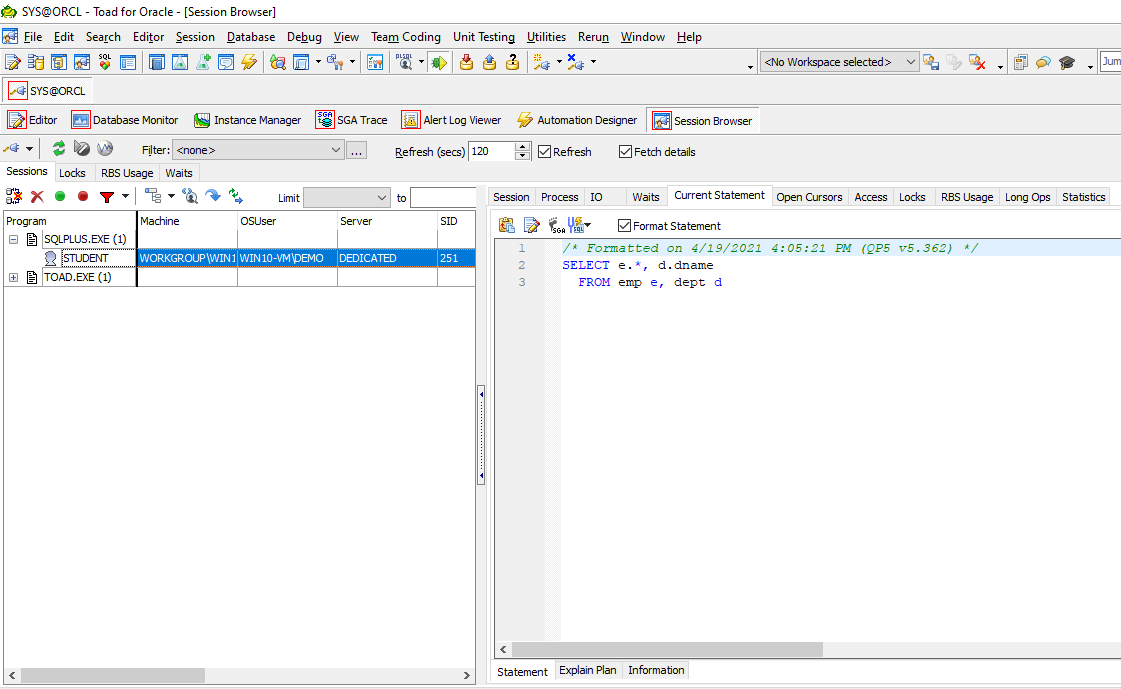Image resolution: width=1121 pixels, height=689 pixels.
Task: Click the green flask with plus icon
Action: pyautogui.click(x=203, y=62)
